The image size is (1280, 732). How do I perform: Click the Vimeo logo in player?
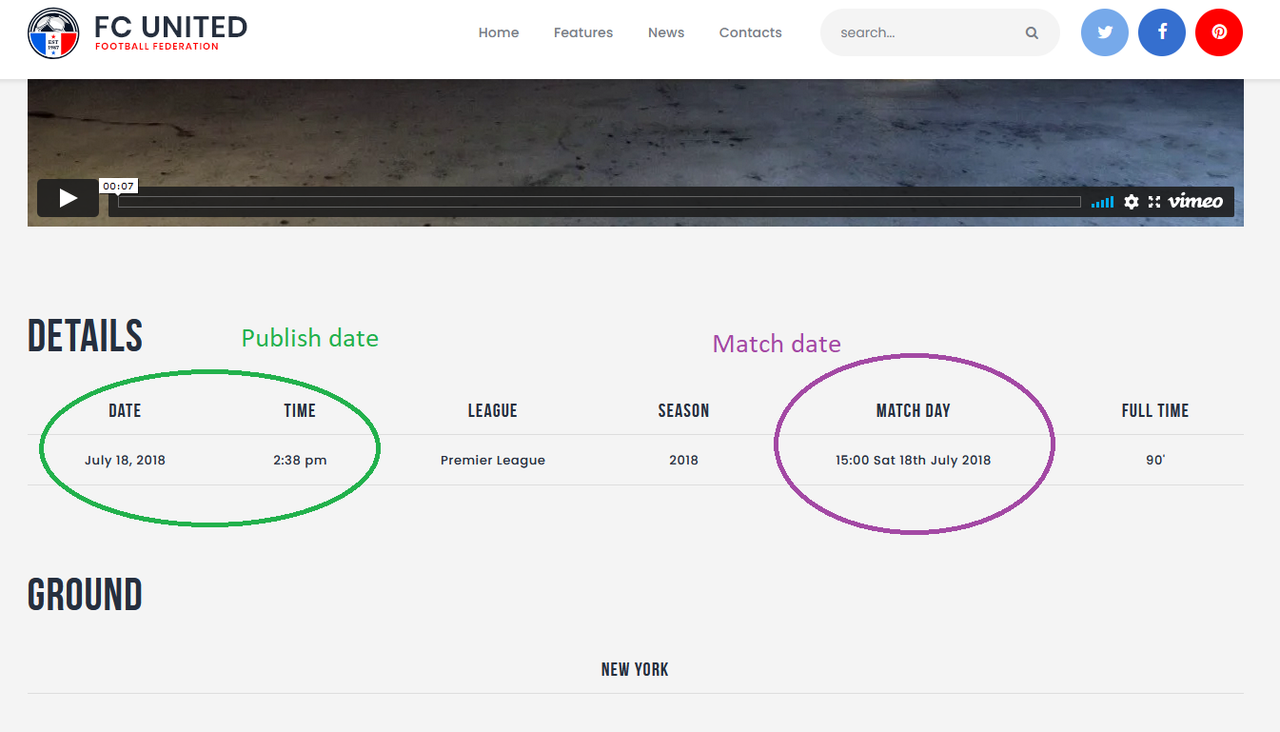(x=1195, y=201)
